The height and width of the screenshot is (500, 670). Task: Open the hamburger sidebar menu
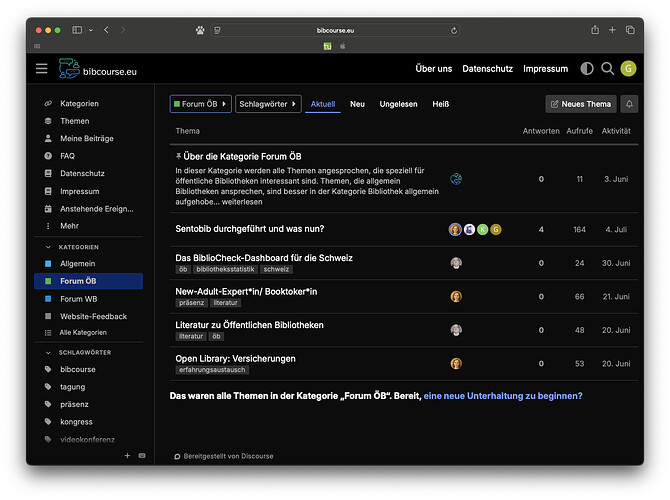point(41,68)
